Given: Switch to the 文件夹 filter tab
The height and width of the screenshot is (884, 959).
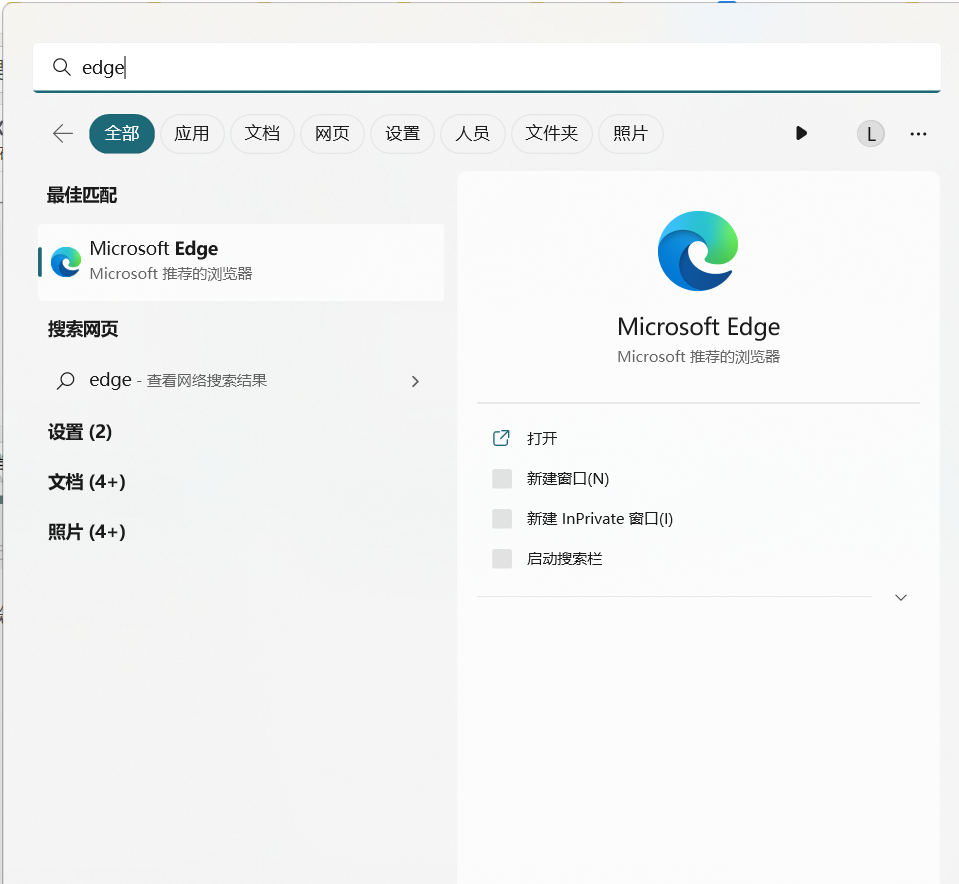Looking at the screenshot, I should point(552,133).
